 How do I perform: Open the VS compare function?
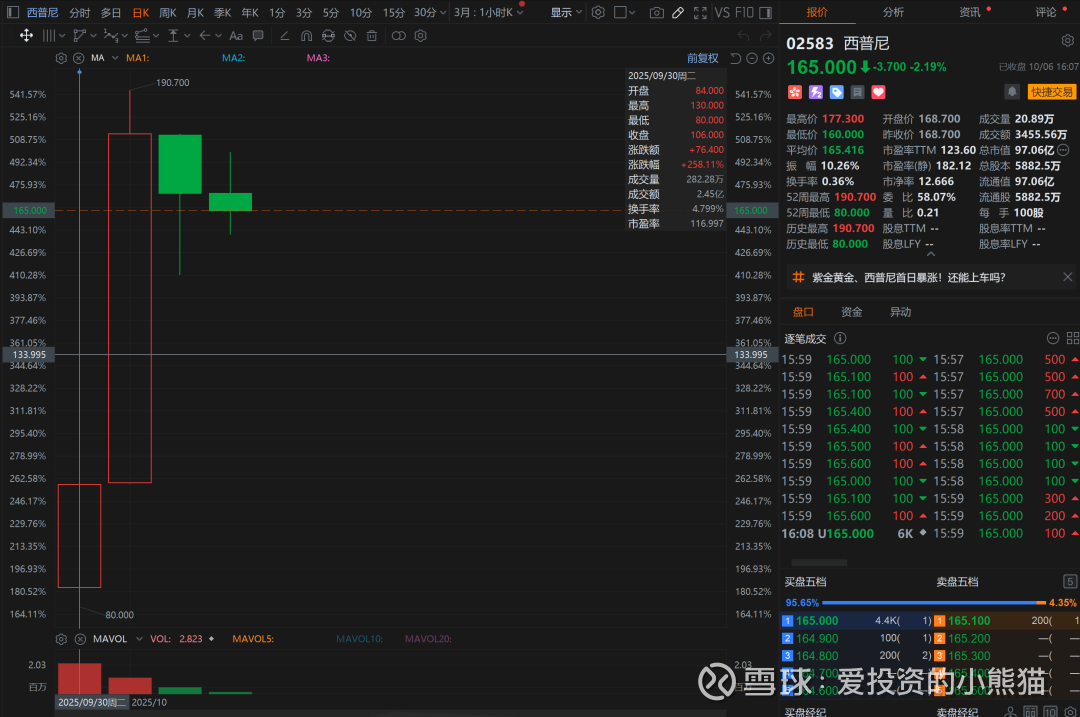[722, 12]
